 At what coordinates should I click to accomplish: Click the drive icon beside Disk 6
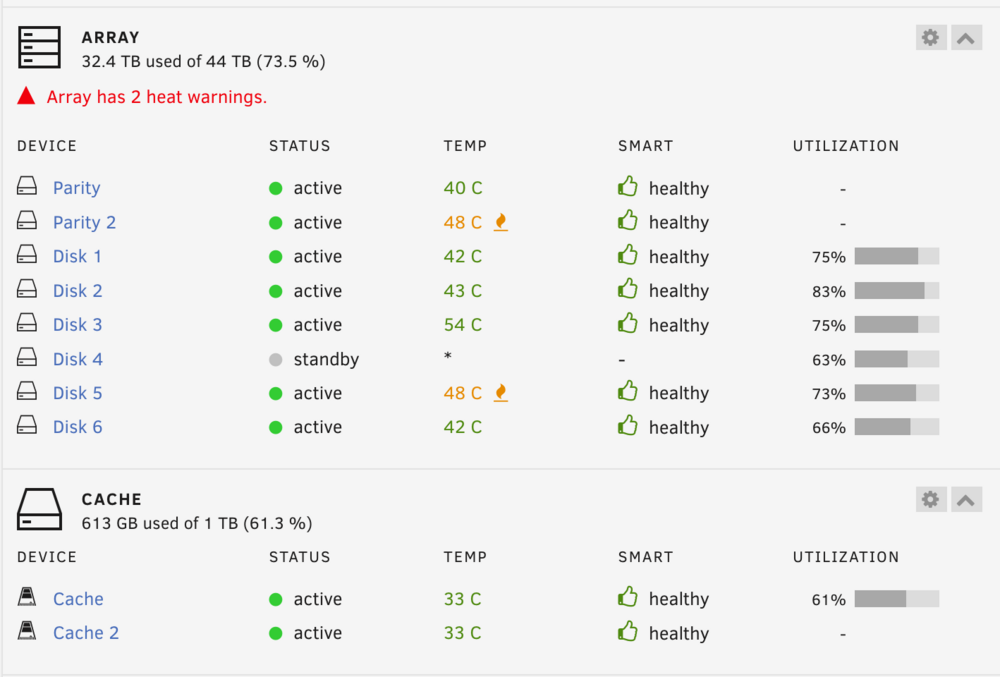(27, 425)
